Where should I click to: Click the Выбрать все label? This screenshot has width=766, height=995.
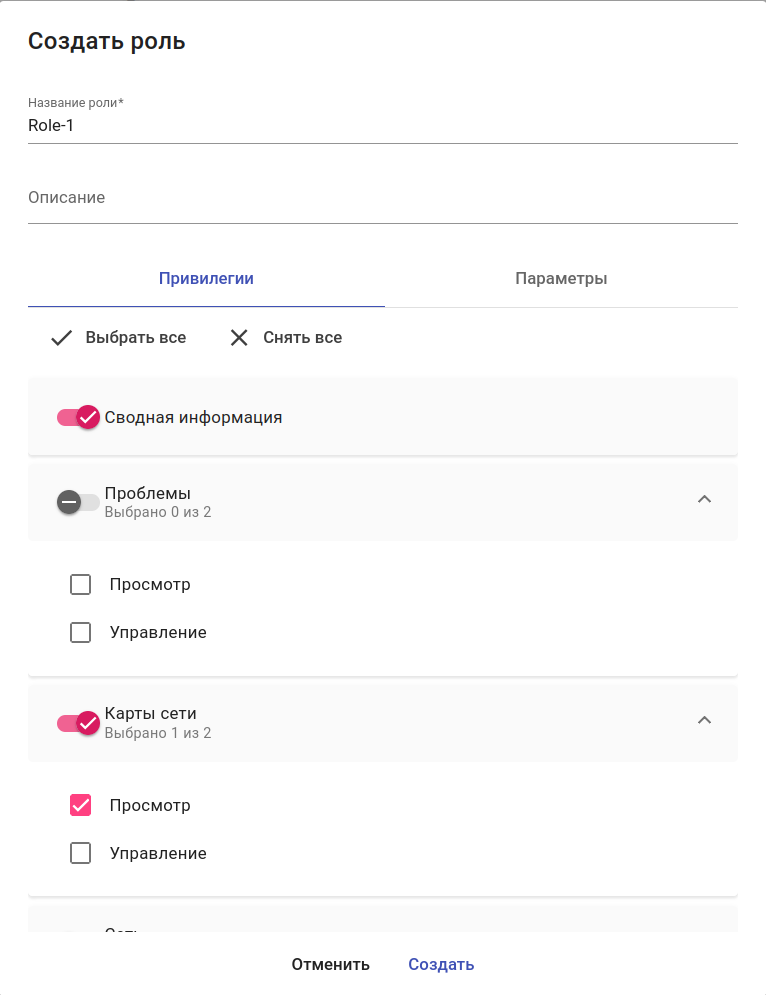(136, 338)
